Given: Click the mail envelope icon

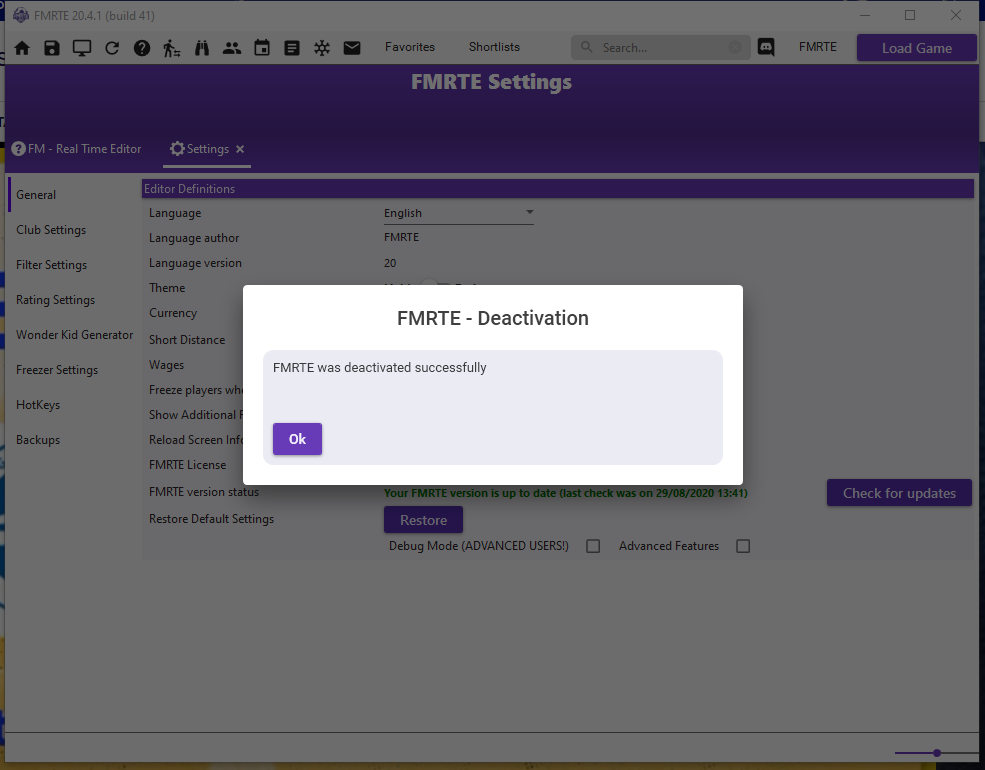Looking at the screenshot, I should tap(352, 48).
